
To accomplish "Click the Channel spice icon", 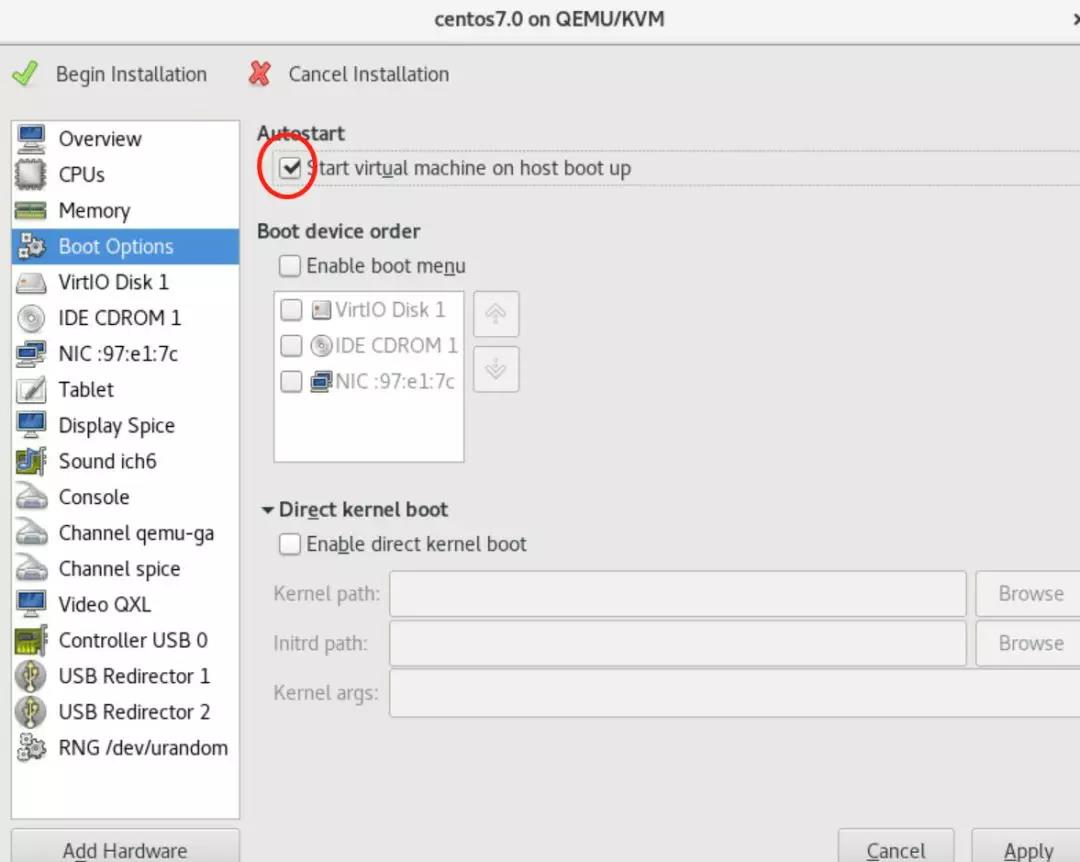I will pos(31,568).
